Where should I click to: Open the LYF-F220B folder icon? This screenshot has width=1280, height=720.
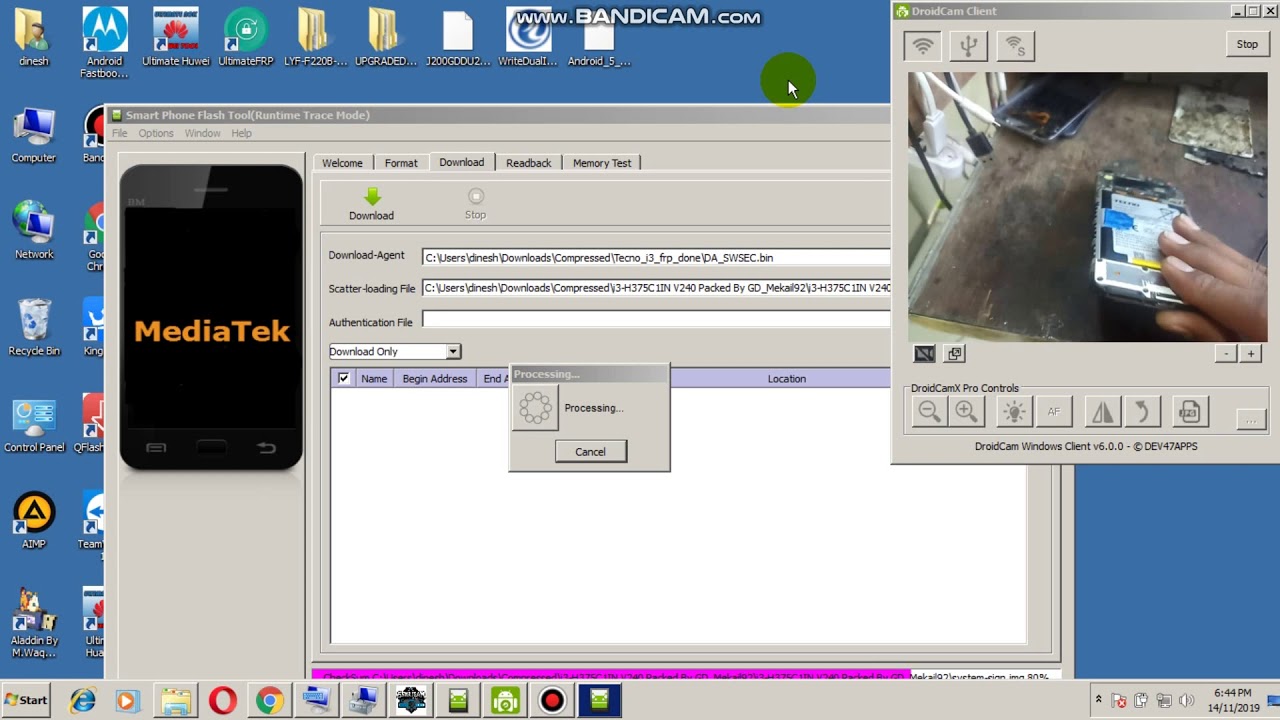click(x=315, y=38)
